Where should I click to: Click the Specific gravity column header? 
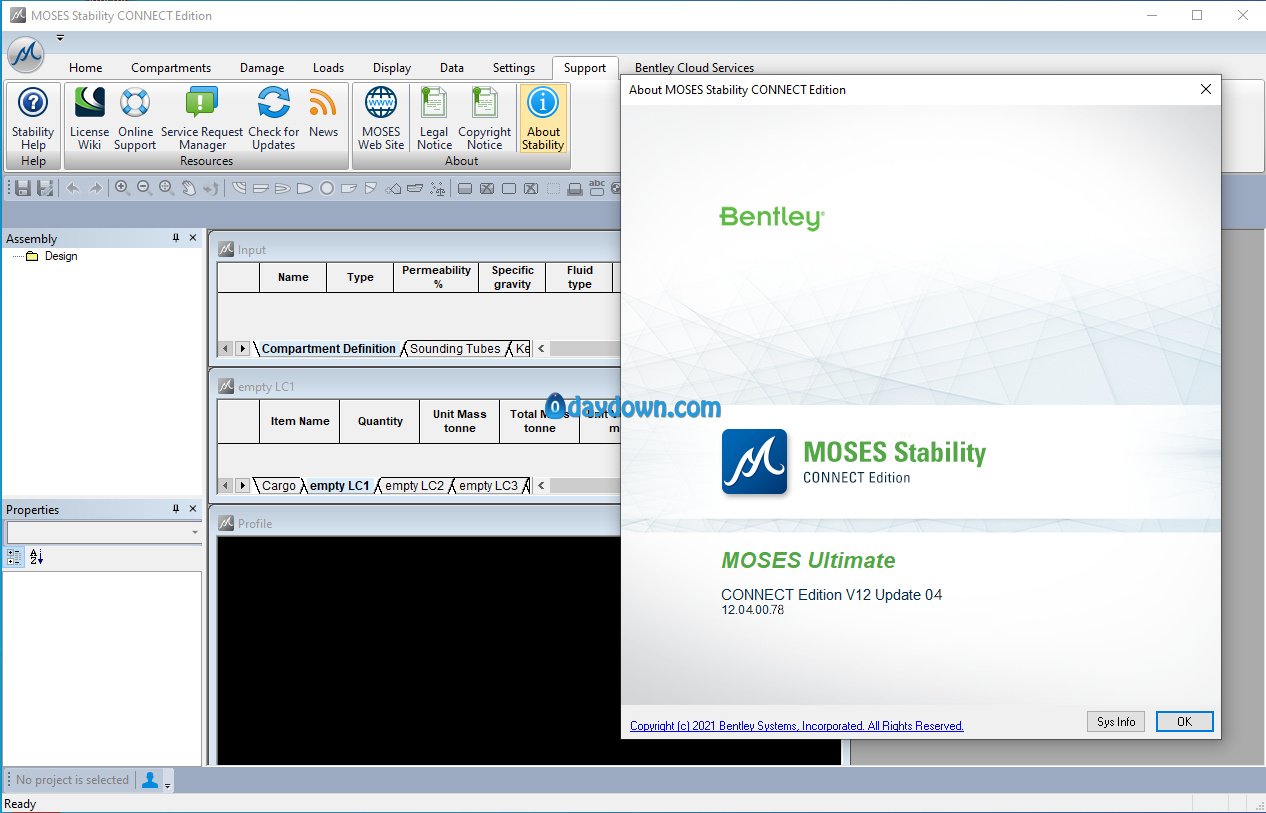[x=512, y=277]
